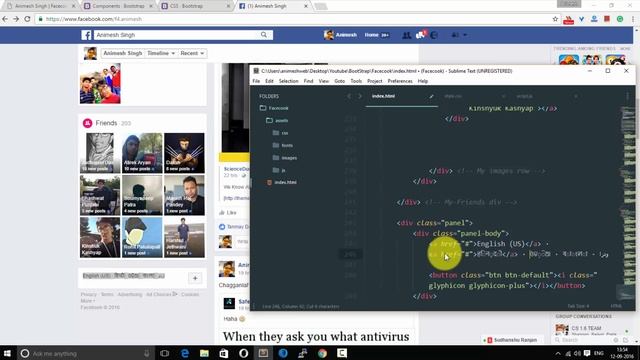The image size is (640, 360).
Task: Click the plus button beside languages
Action: (195, 278)
